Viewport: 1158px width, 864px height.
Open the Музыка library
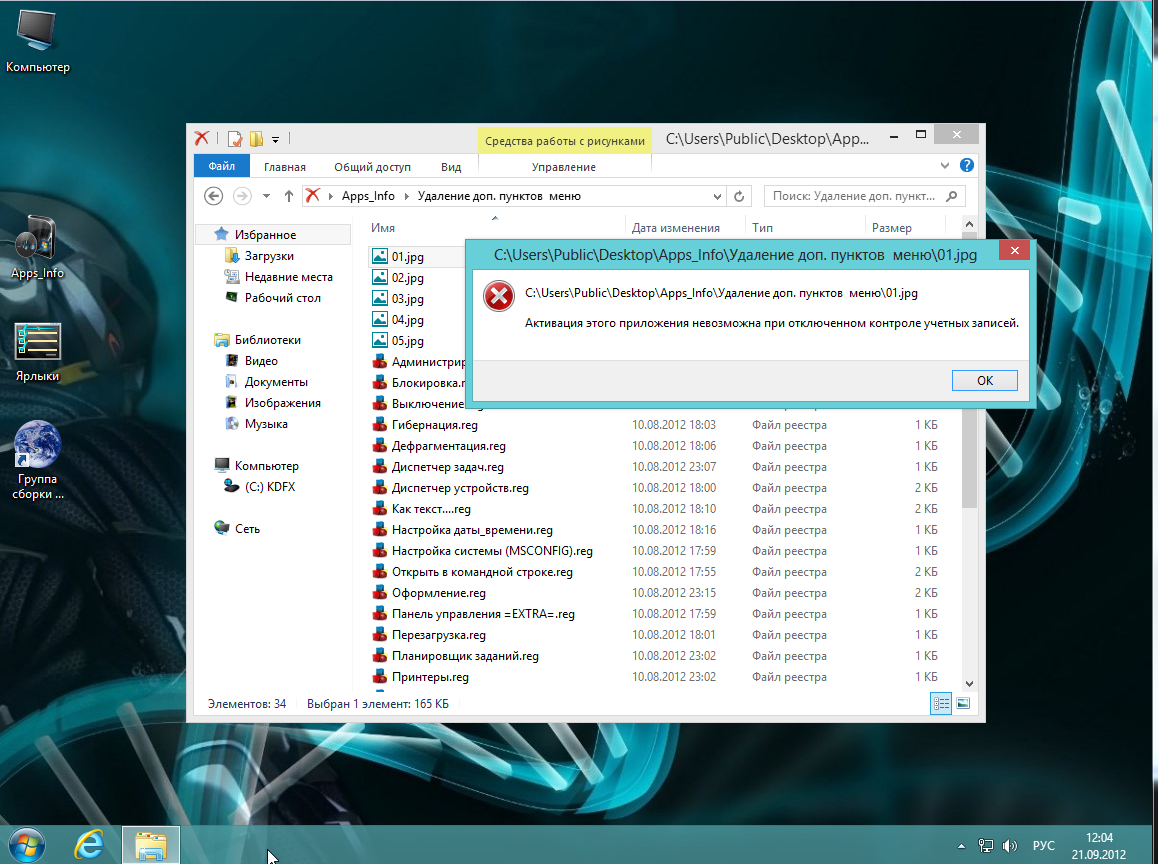pyautogui.click(x=266, y=424)
